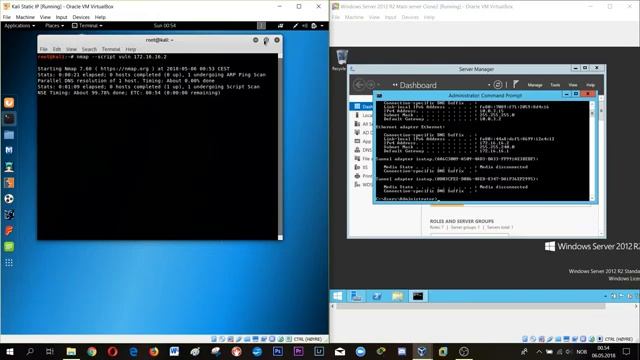This screenshot has height=360, width=640.
Task: Open Photoshop from host Windows taskbar
Action: (278, 351)
